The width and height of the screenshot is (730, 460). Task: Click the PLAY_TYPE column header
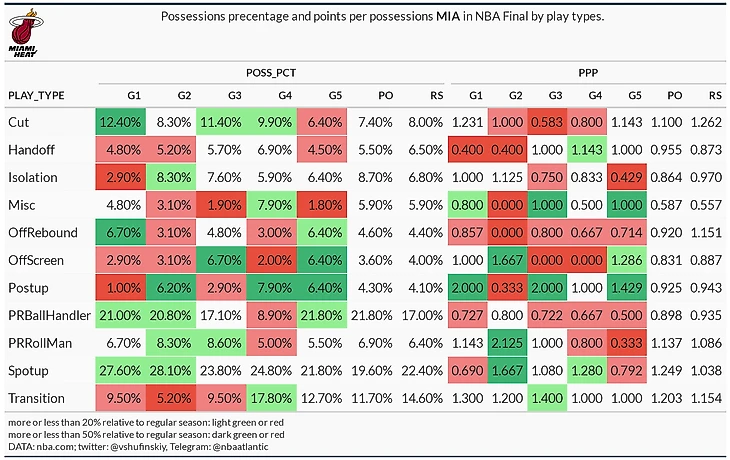coord(36,95)
